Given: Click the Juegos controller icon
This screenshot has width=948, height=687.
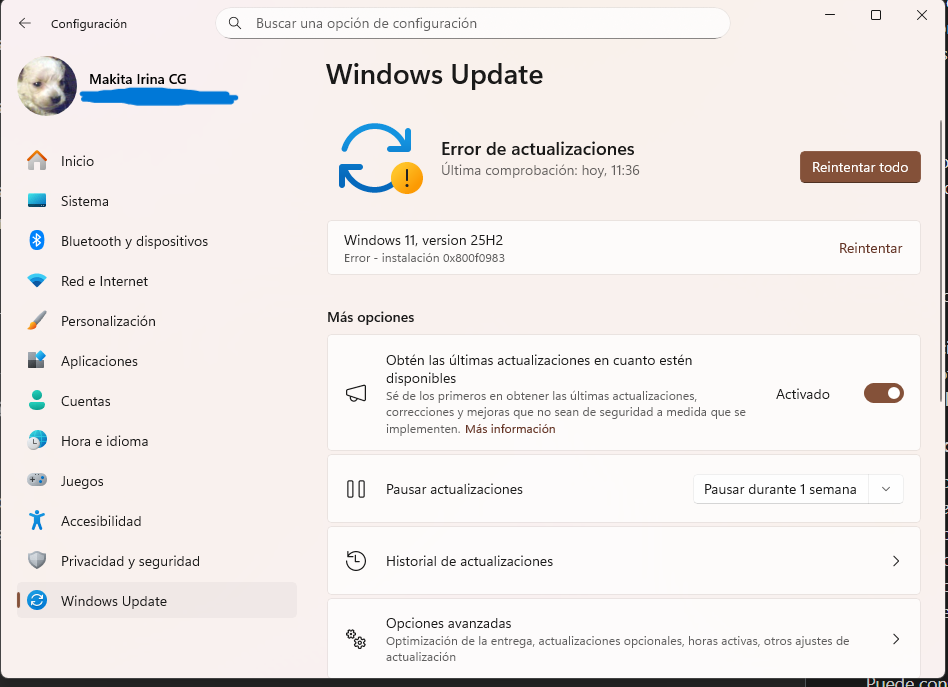Looking at the screenshot, I should tap(37, 480).
